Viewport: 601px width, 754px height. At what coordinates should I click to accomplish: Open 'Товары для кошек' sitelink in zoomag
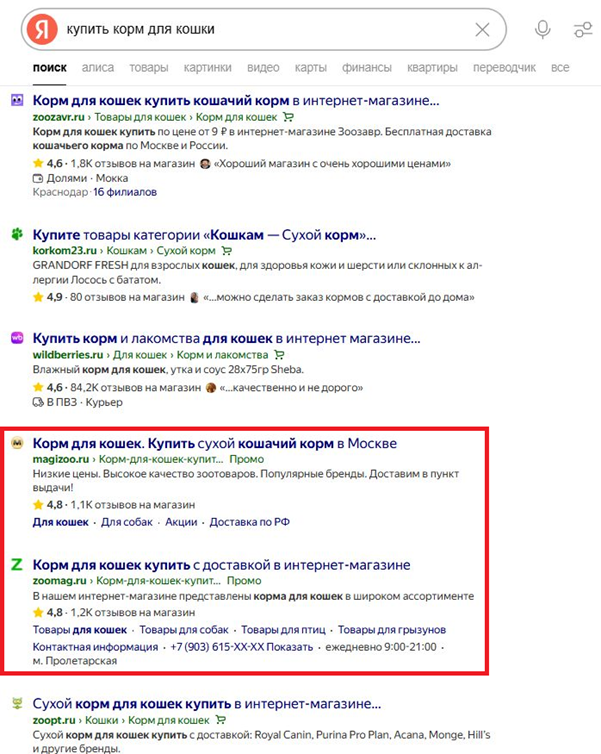point(80,630)
